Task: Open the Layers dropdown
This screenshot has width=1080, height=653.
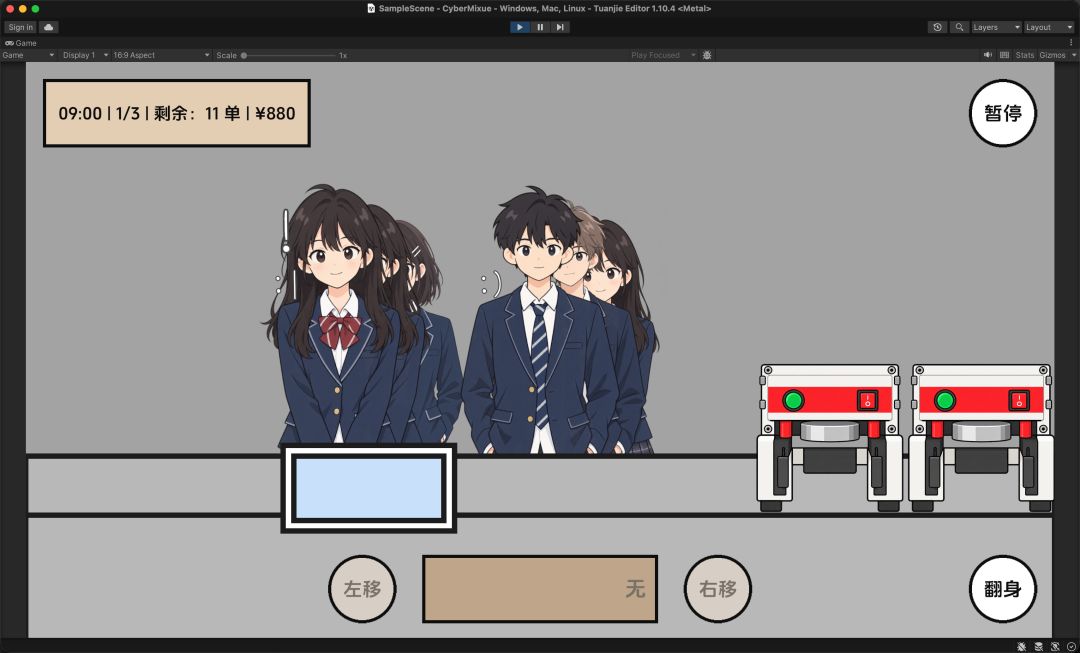Action: 996,27
